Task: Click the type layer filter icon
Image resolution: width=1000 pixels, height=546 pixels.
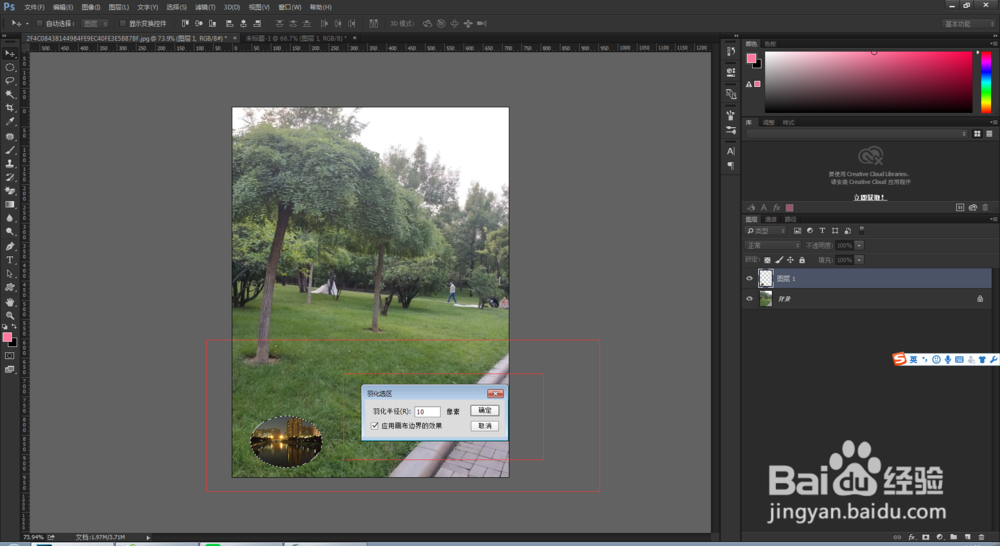Action: (822, 231)
